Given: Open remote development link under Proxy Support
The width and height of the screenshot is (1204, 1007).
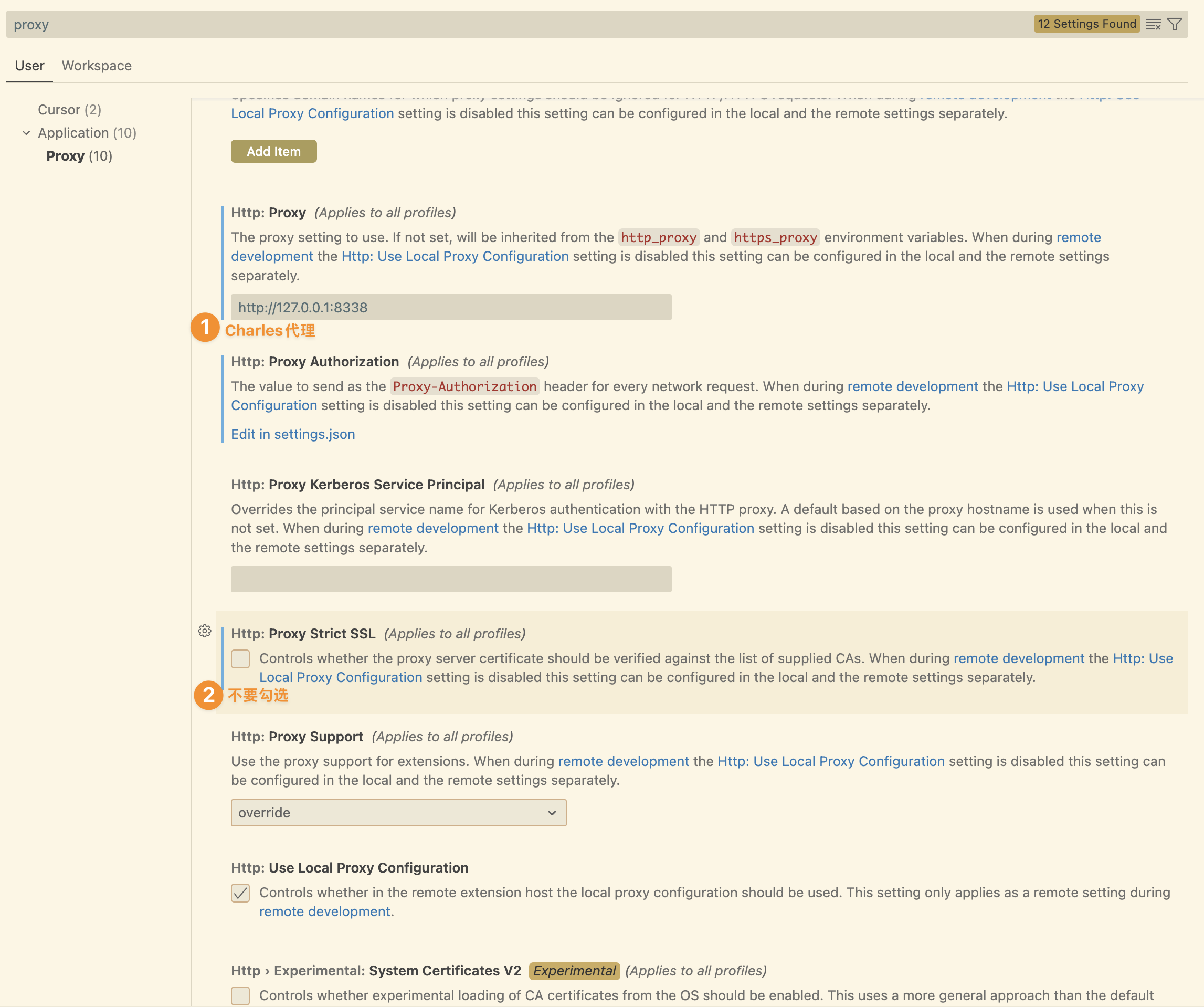Looking at the screenshot, I should click(623, 761).
